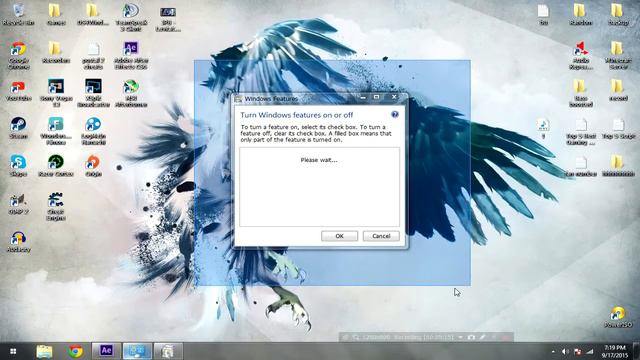Open the Sony Vegas desktop shortcut

point(56,93)
